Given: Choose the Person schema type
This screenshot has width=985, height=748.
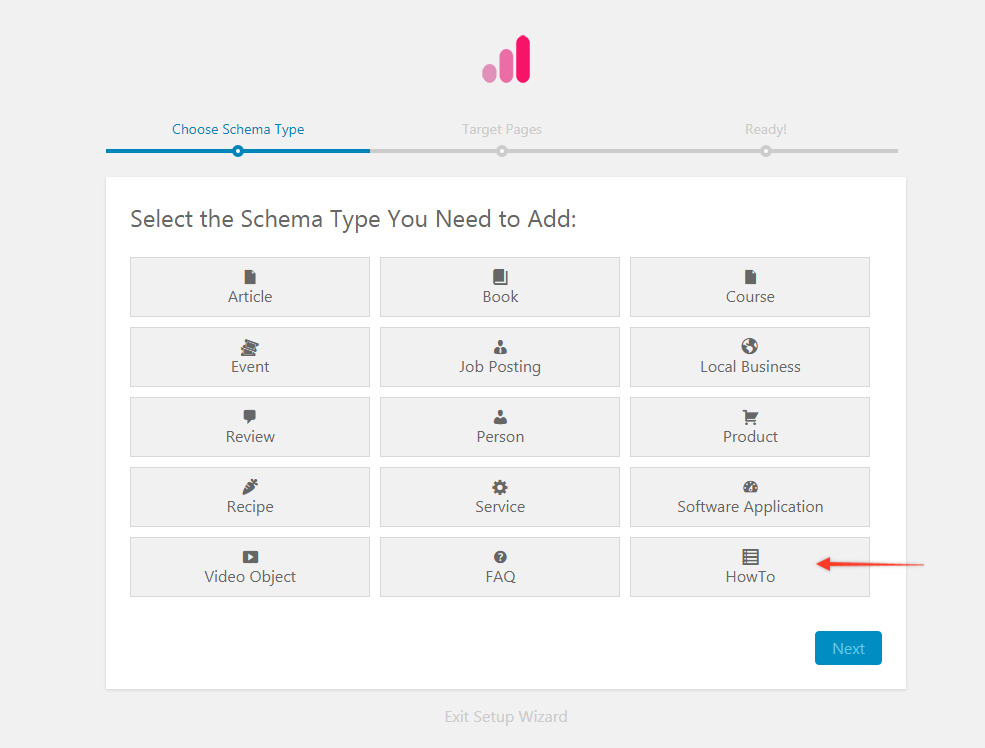Looking at the screenshot, I should click(x=500, y=428).
